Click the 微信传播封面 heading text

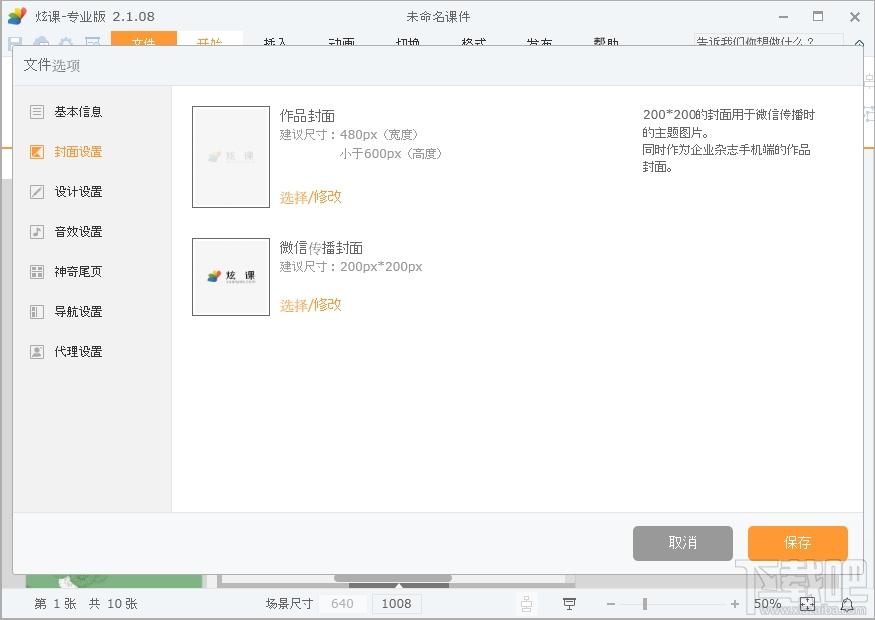click(x=321, y=247)
